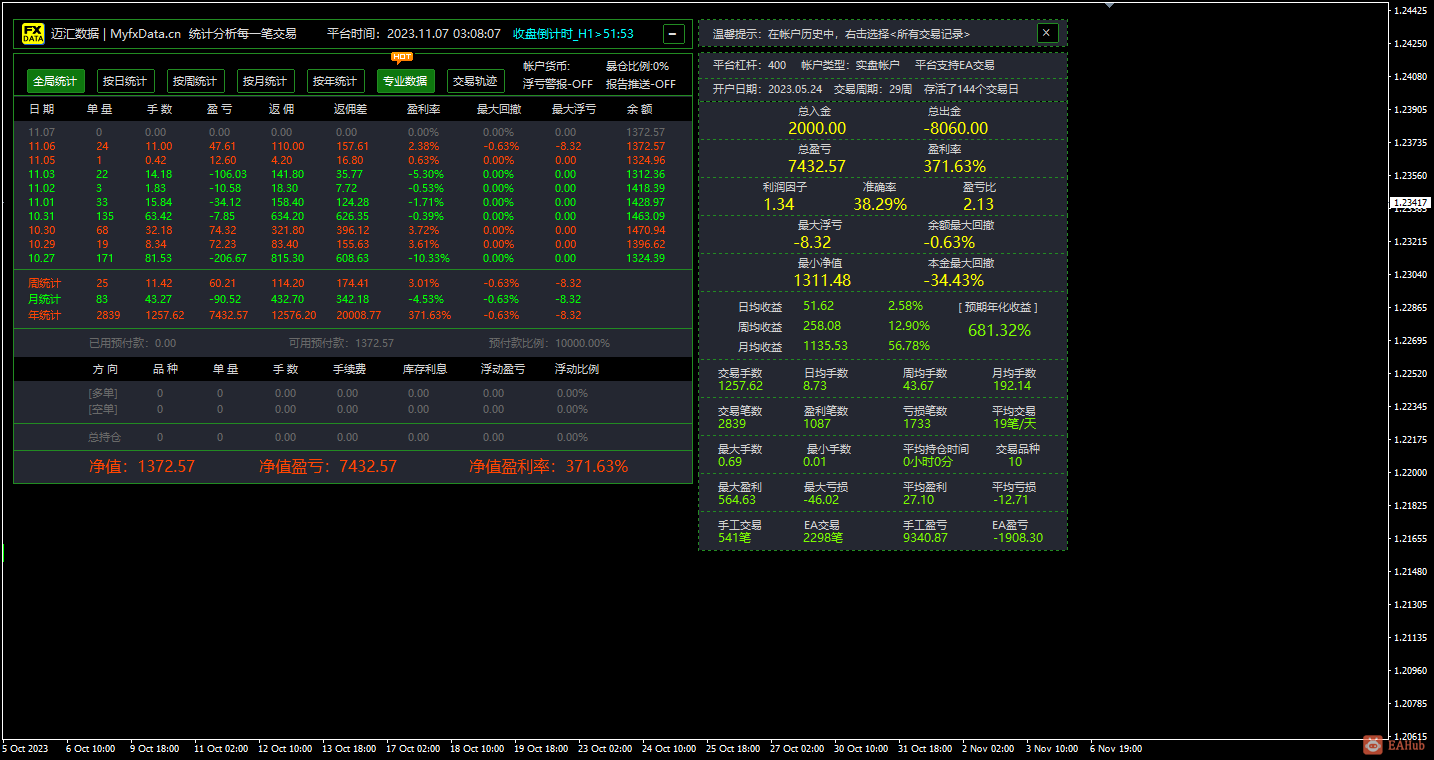
Task: Click the 收盘倒计时_H1 countdown text
Action: coord(573,34)
